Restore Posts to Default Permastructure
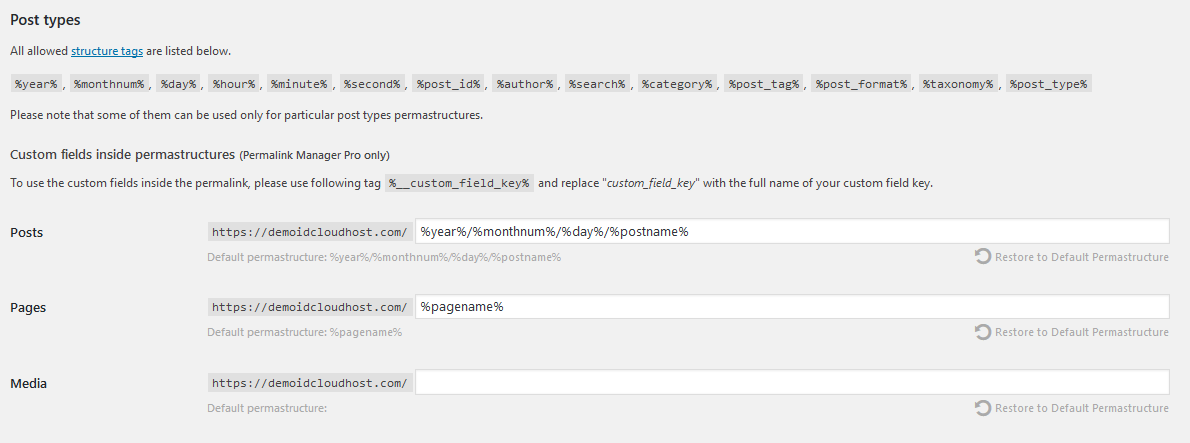Screen dimensions: 1190x443 (1072, 256)
